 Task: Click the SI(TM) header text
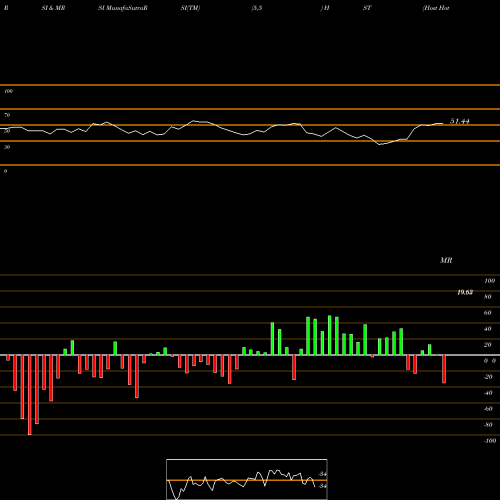pos(190,8)
